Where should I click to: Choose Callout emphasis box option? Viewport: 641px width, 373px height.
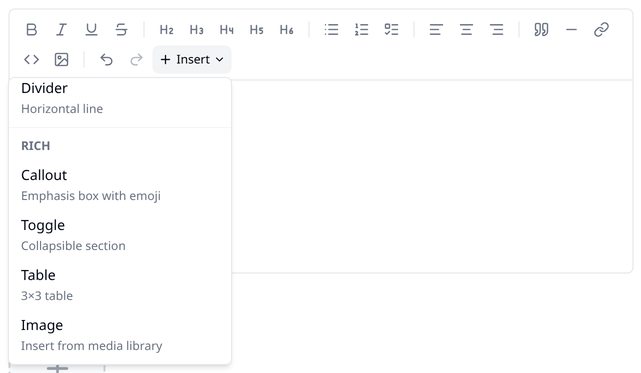click(120, 185)
